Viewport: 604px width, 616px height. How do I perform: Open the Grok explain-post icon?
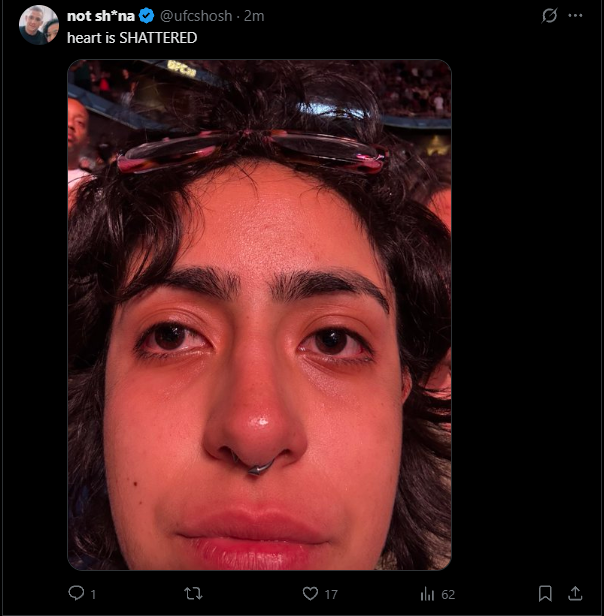pos(549,16)
